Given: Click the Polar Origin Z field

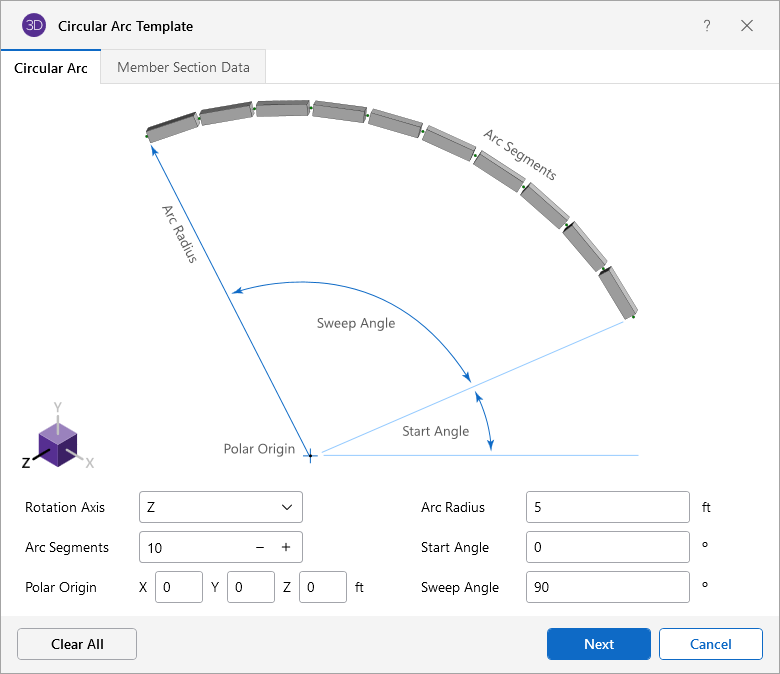Looking at the screenshot, I should point(323,587).
